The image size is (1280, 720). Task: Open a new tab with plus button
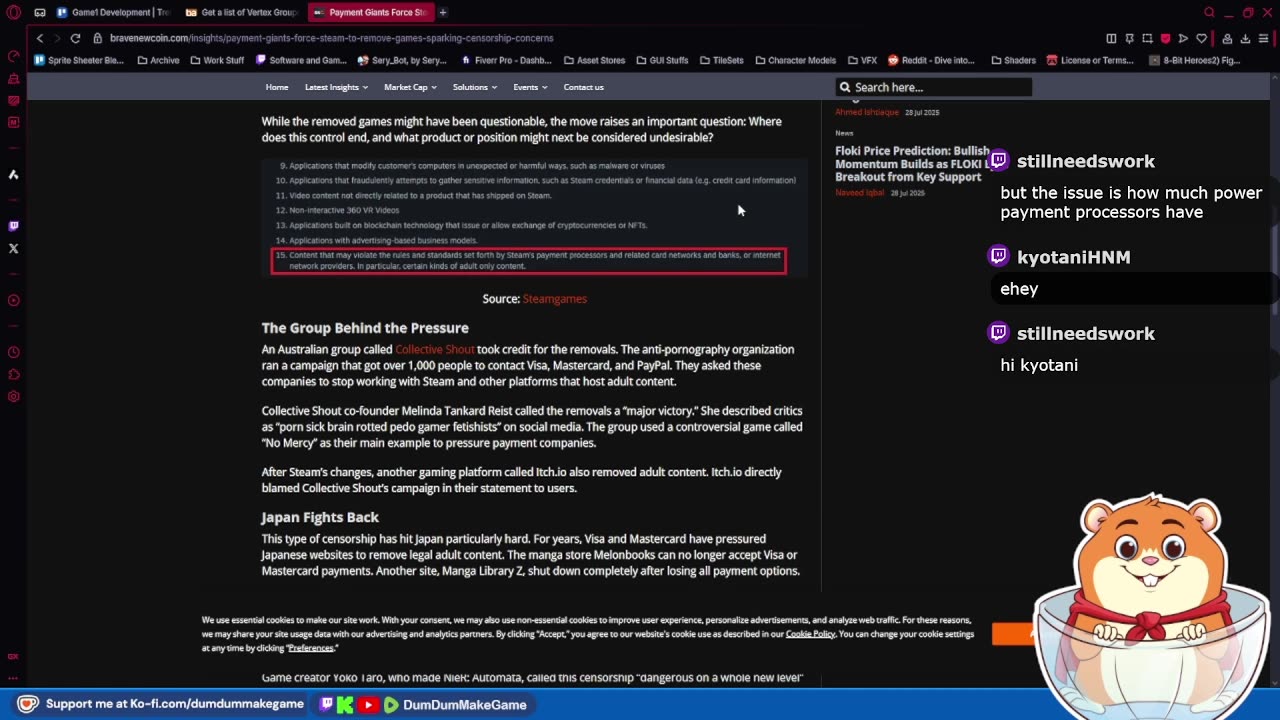[x=442, y=12]
